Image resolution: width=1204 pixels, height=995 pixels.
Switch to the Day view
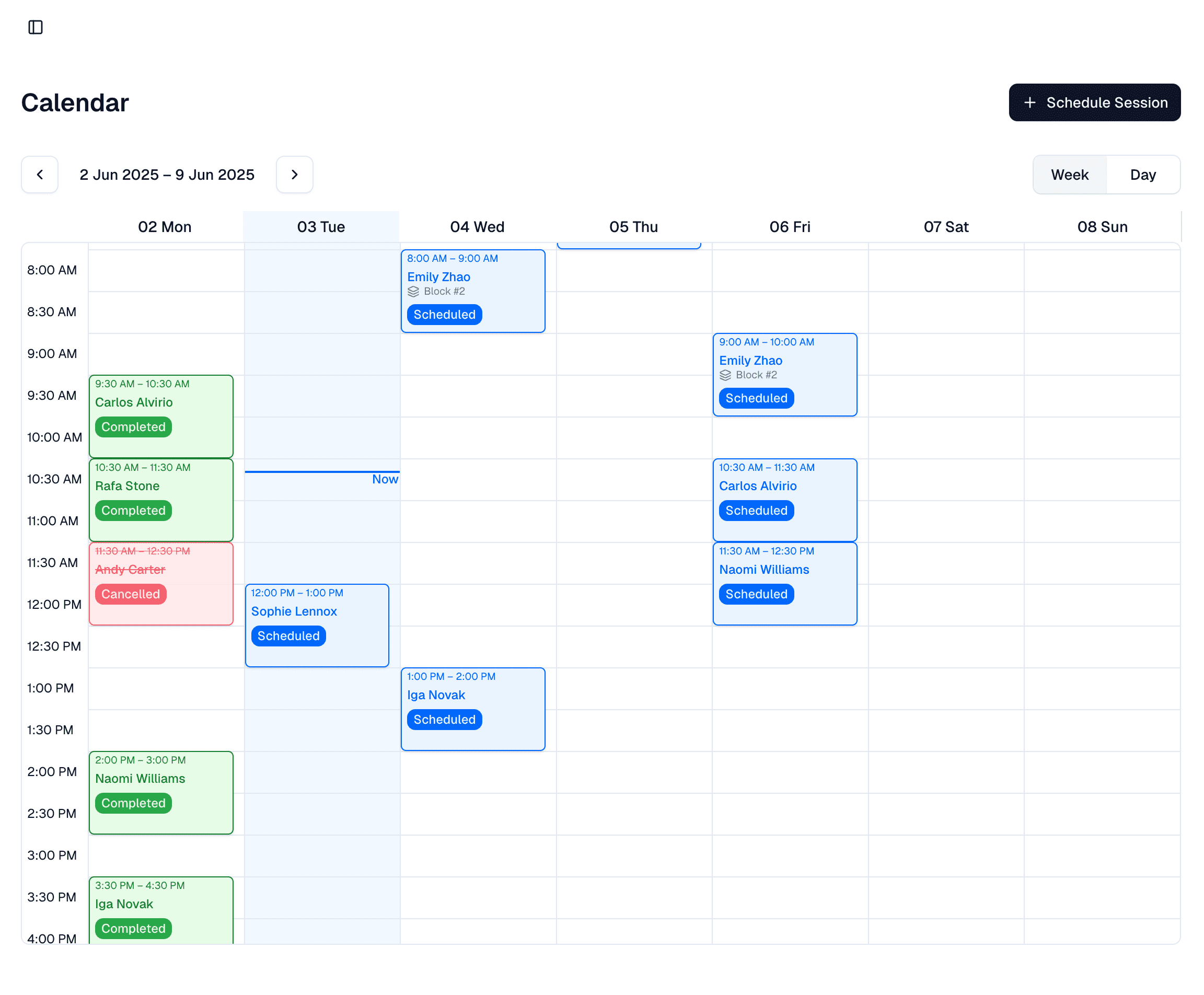1143,174
